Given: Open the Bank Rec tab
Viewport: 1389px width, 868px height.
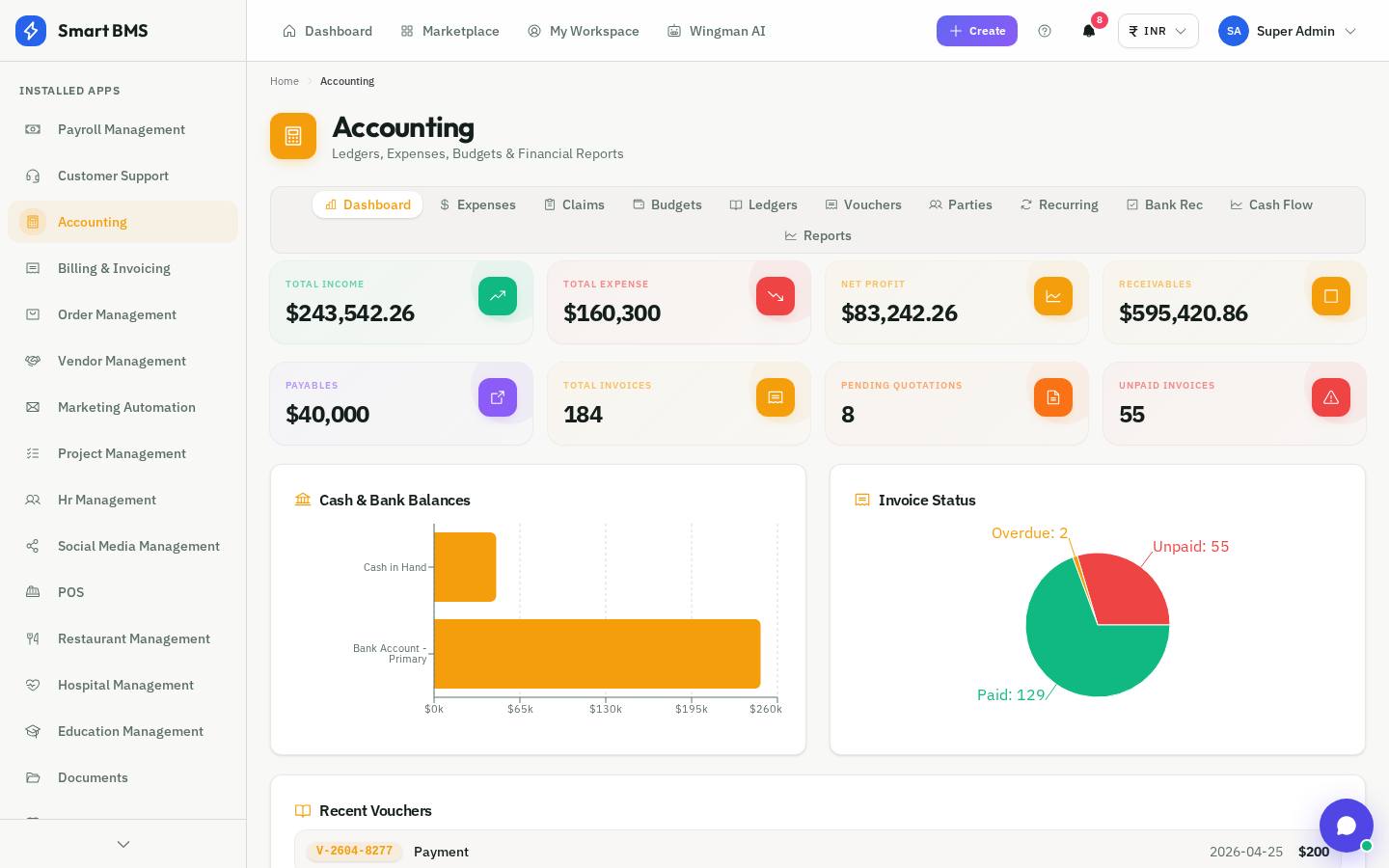Looking at the screenshot, I should [x=1164, y=204].
